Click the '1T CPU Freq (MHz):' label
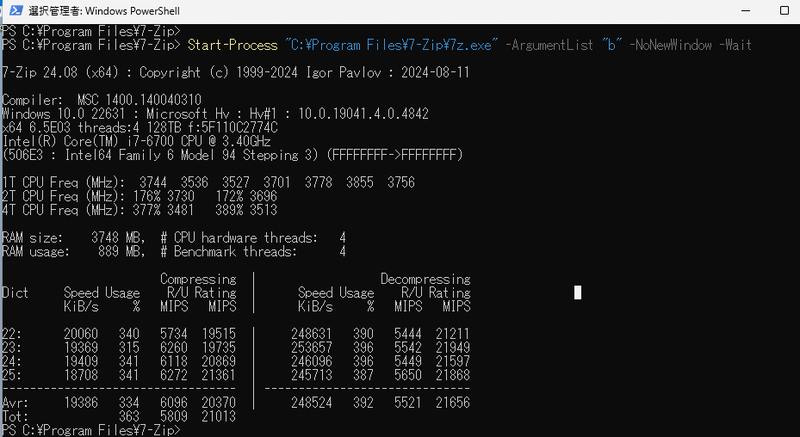 (64, 183)
